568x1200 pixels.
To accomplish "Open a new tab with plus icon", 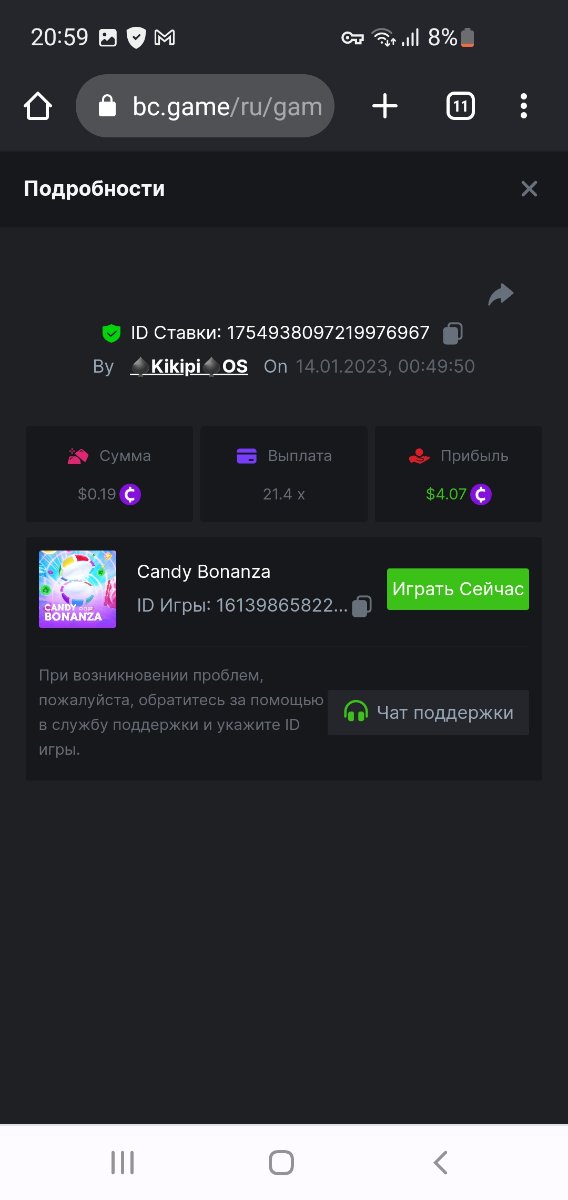I will (x=385, y=106).
